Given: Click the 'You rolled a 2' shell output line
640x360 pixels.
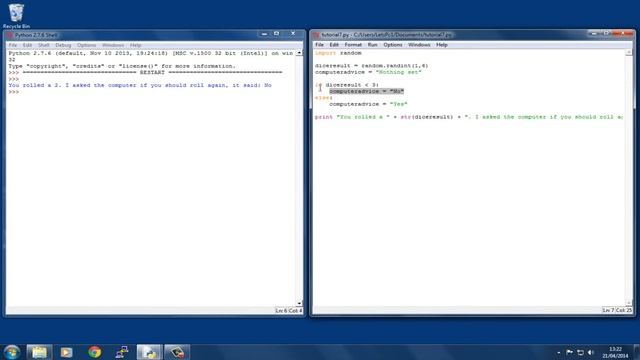Looking at the screenshot, I should [x=140, y=85].
